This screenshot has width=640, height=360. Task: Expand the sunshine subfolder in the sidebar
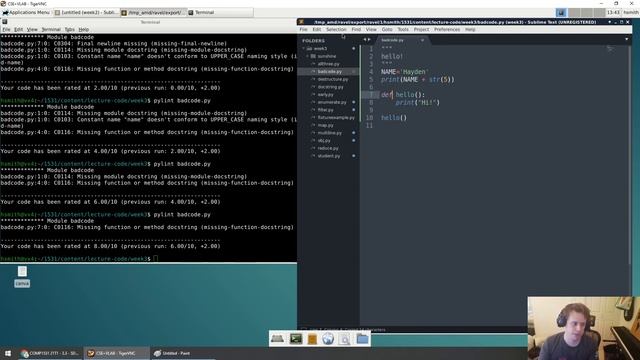click(308, 56)
